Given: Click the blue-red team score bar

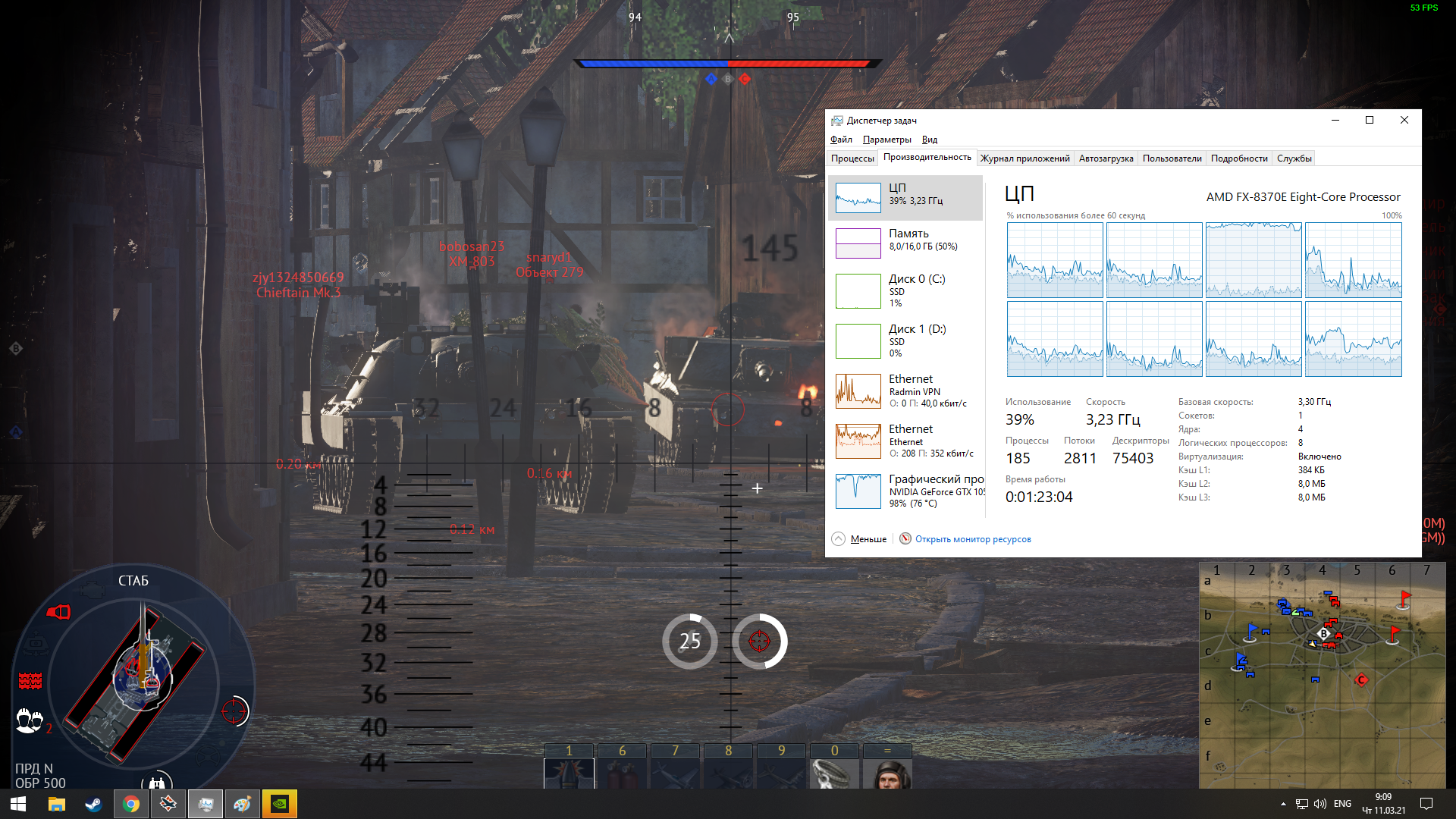Looking at the screenshot, I should click(x=728, y=64).
